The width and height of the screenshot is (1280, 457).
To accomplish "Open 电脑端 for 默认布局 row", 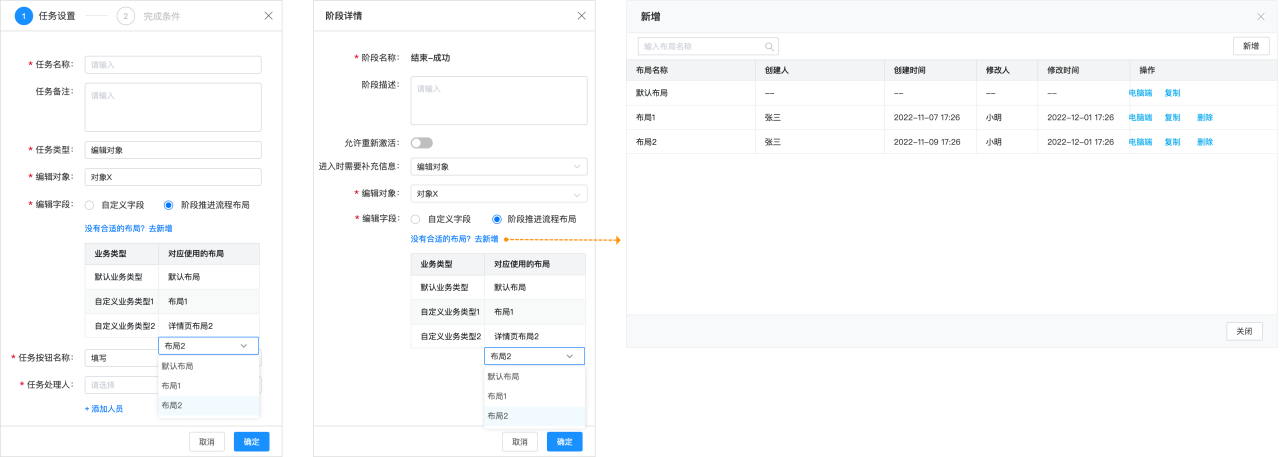I will point(1140,93).
